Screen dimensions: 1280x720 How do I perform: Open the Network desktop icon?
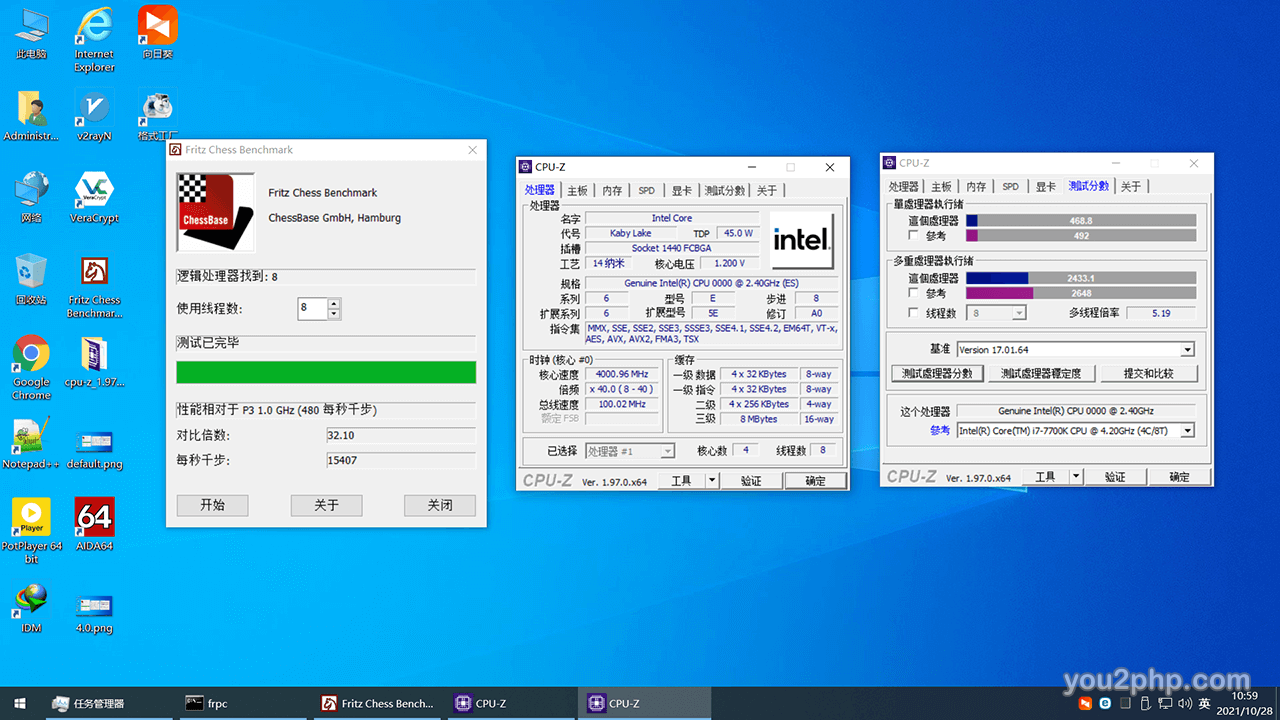pyautogui.click(x=31, y=197)
